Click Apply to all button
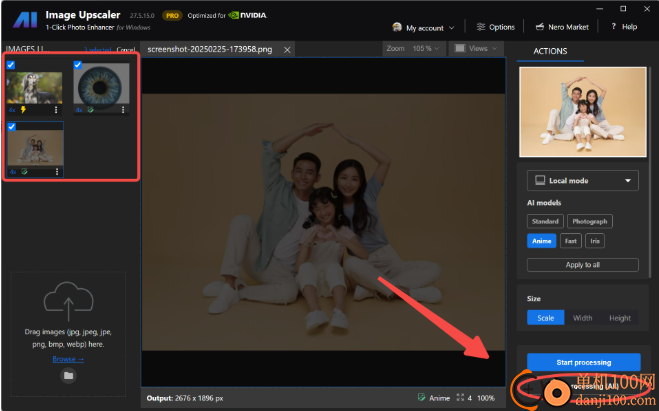Viewport: 659px width, 411px height. pos(583,265)
